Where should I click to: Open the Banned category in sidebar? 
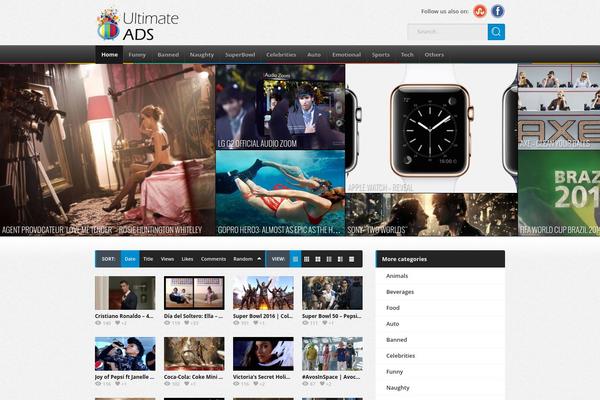pyautogui.click(x=396, y=340)
